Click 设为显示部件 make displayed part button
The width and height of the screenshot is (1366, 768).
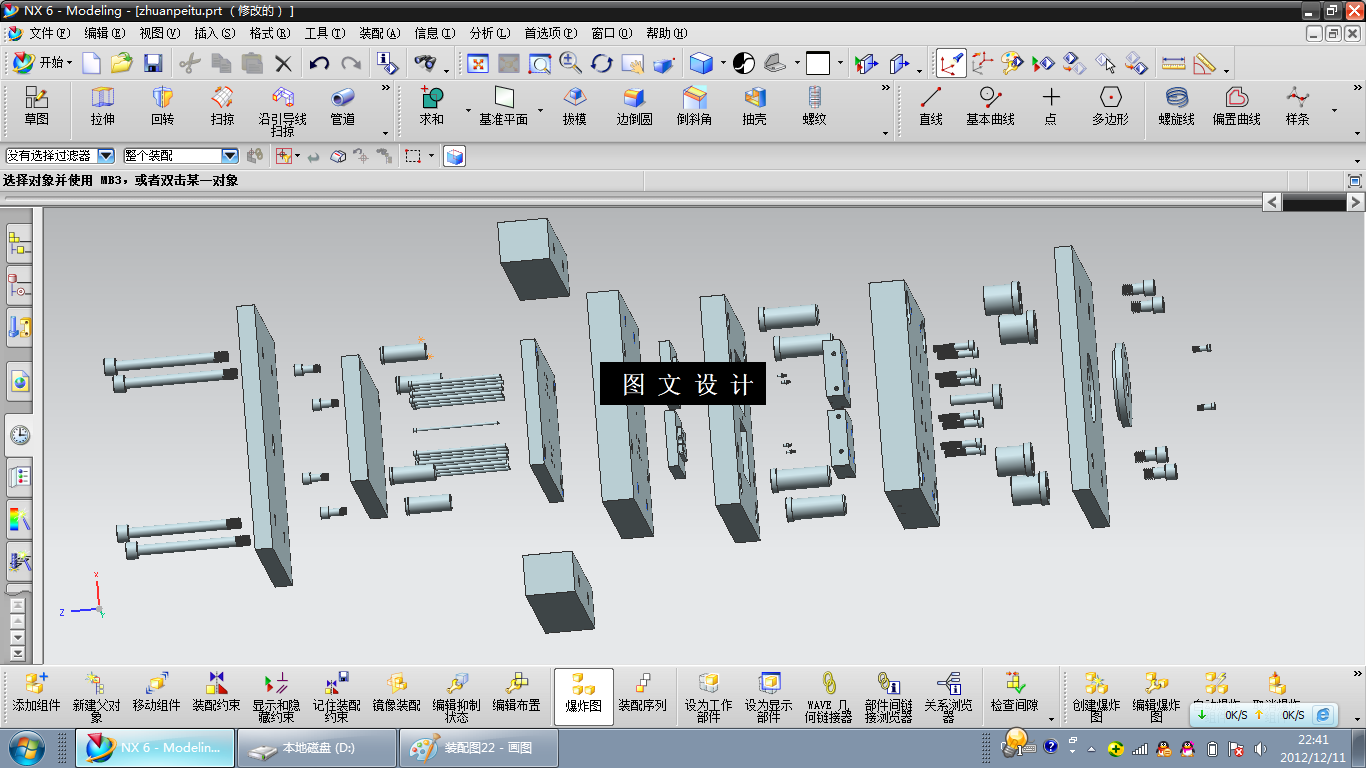pyautogui.click(x=769, y=696)
